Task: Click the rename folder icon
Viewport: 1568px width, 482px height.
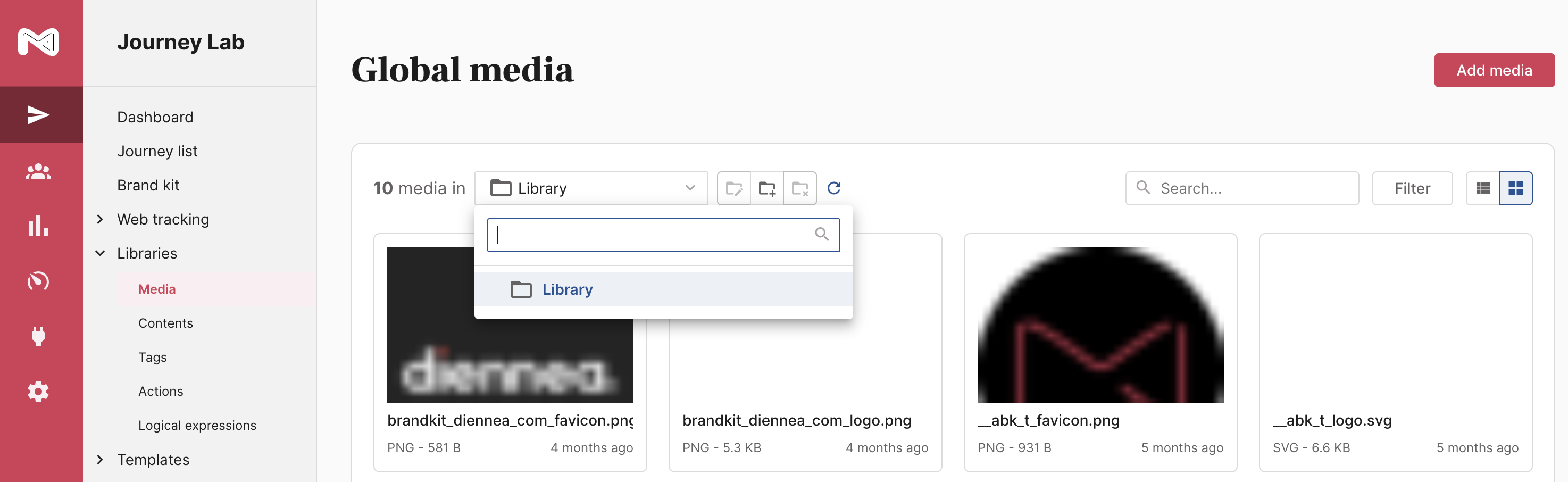Action: [734, 189]
